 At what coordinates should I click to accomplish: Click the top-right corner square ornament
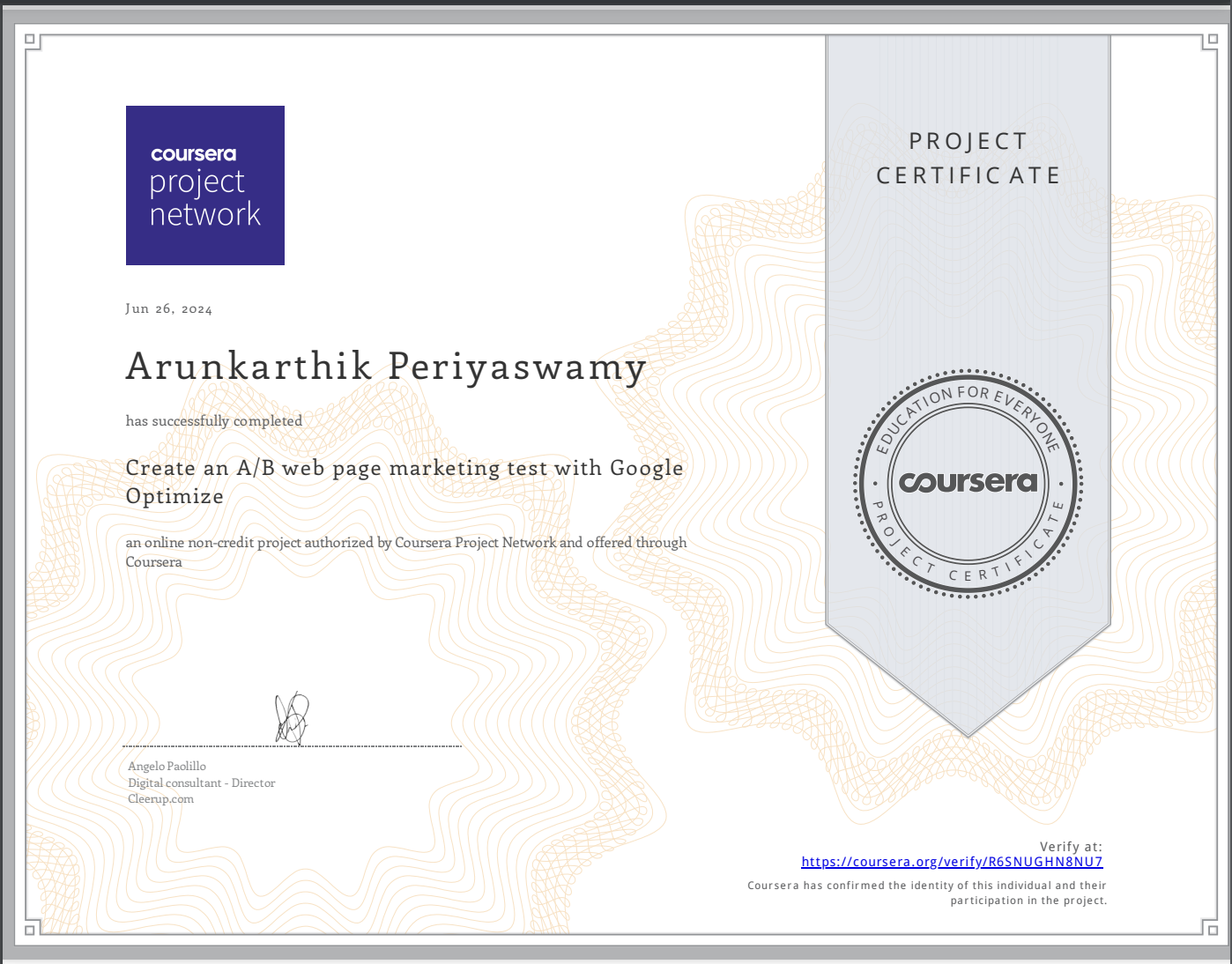(x=1211, y=40)
